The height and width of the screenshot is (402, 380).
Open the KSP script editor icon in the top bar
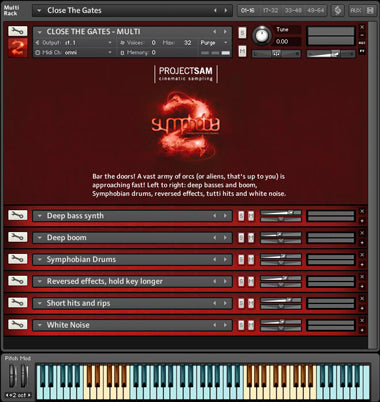point(338,10)
